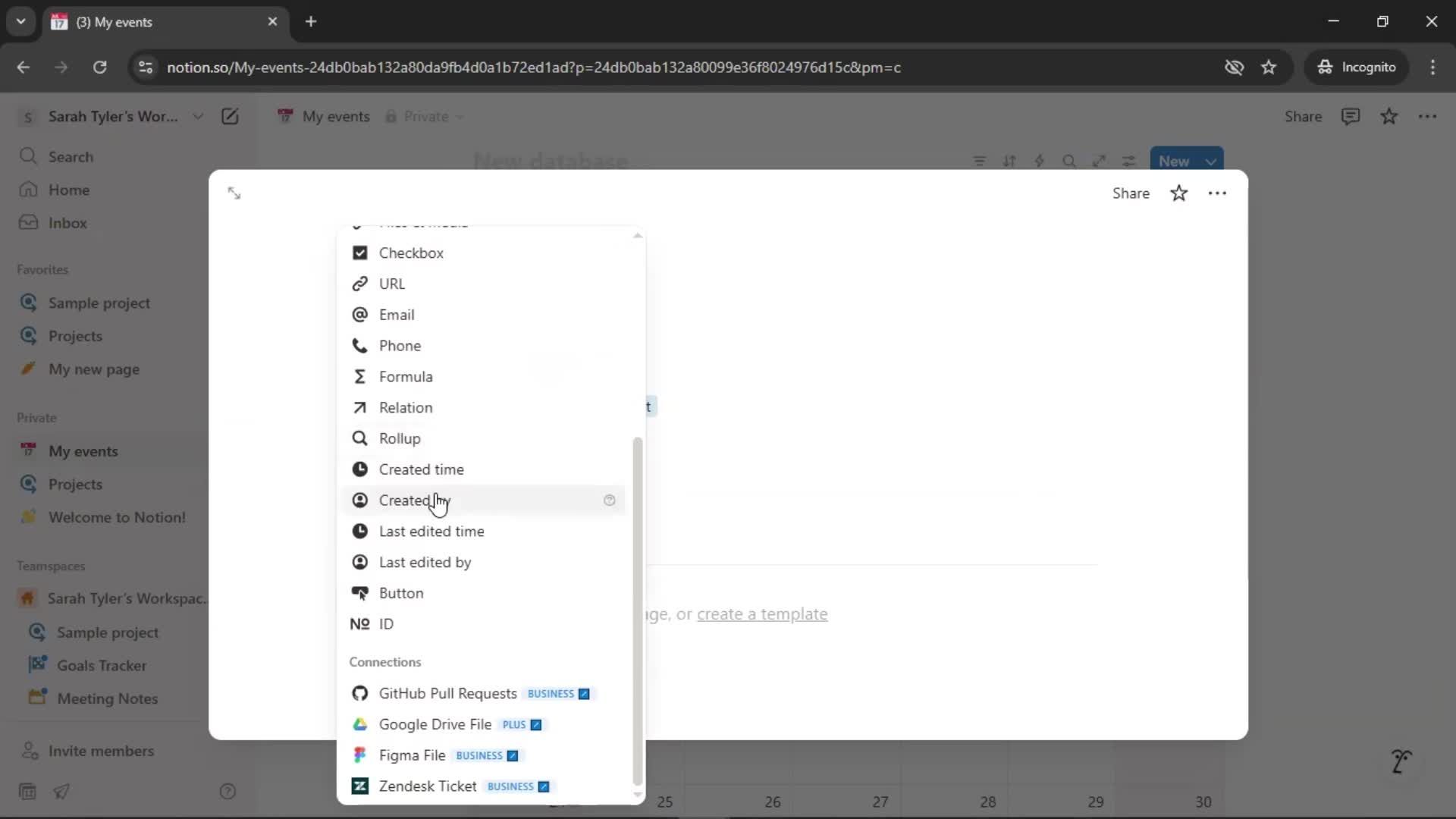Open templates icon at sidebar bottom

pos(27,792)
